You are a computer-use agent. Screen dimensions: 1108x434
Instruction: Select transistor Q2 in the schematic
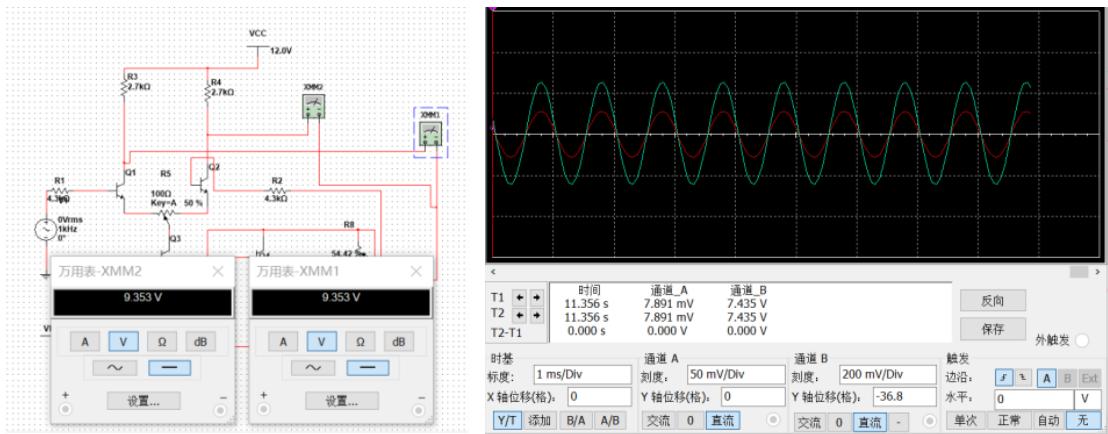(206, 180)
